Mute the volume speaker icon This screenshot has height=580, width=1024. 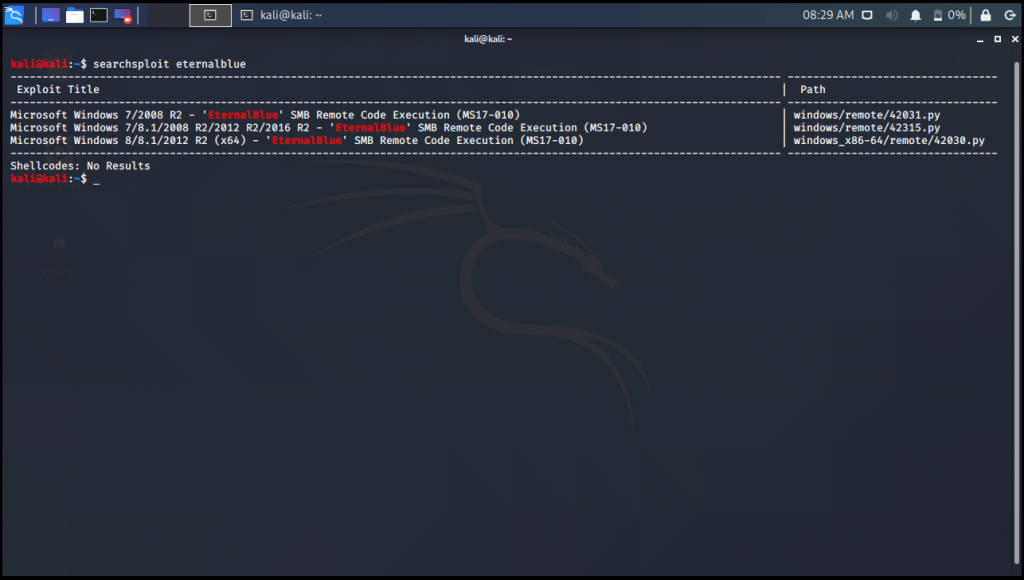pyautogui.click(x=891, y=15)
